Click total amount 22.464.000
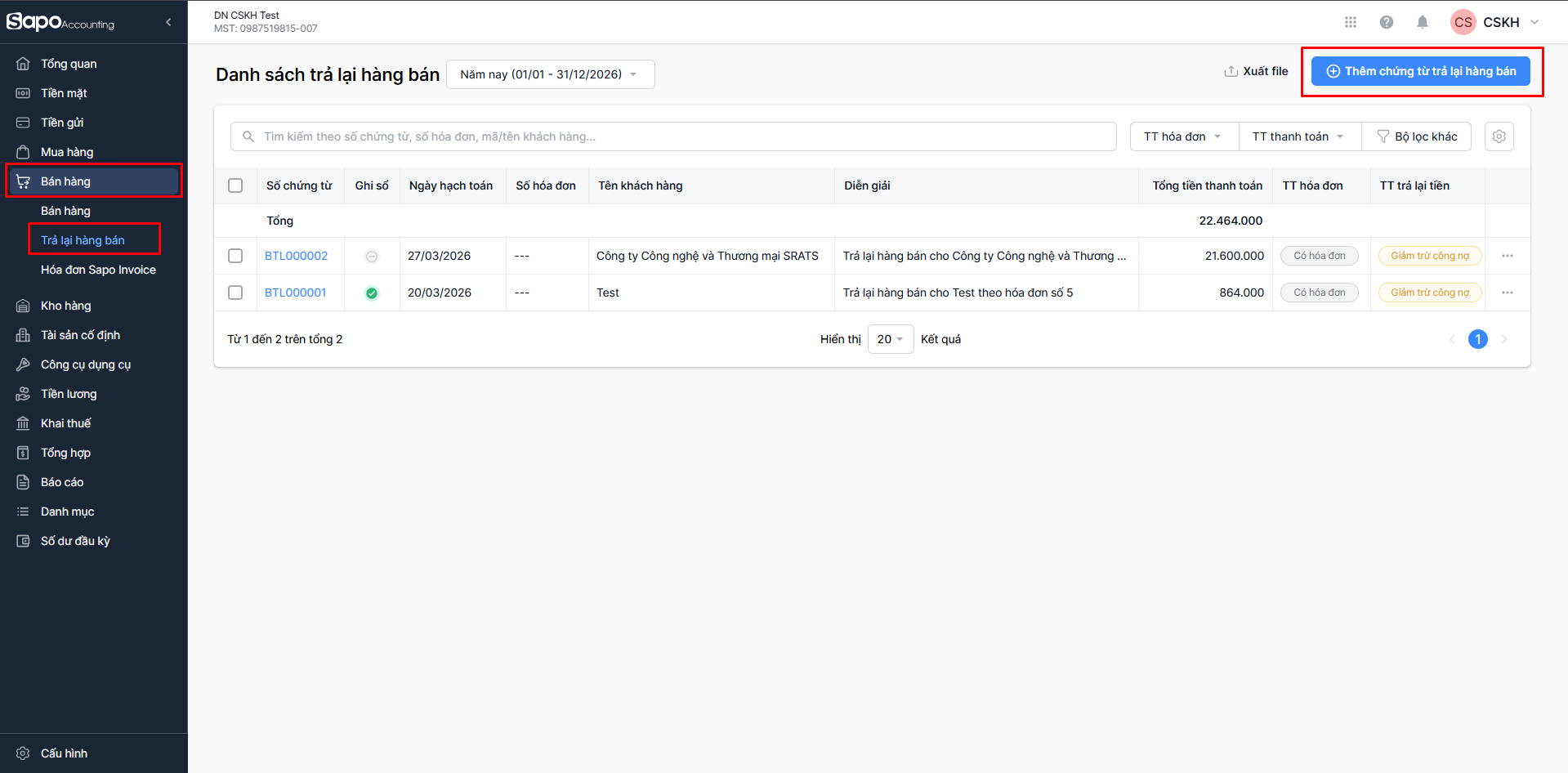Image resolution: width=1568 pixels, height=773 pixels. [x=1231, y=221]
